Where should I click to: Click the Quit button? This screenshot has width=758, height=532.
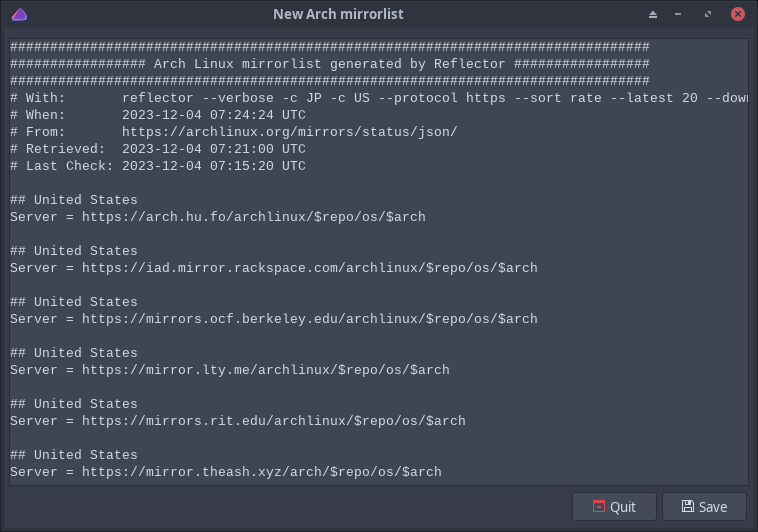(x=614, y=506)
